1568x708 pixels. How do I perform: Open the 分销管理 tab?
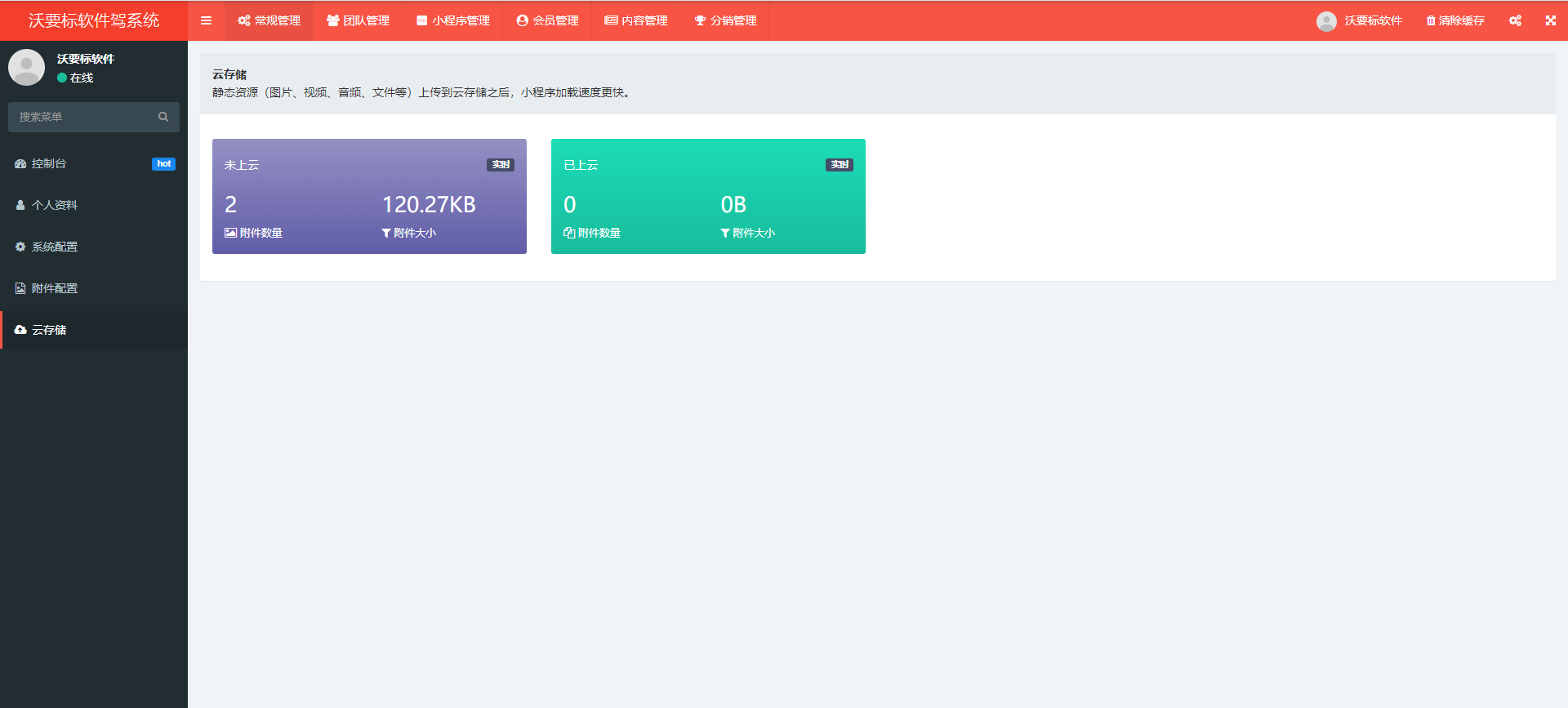(x=725, y=20)
